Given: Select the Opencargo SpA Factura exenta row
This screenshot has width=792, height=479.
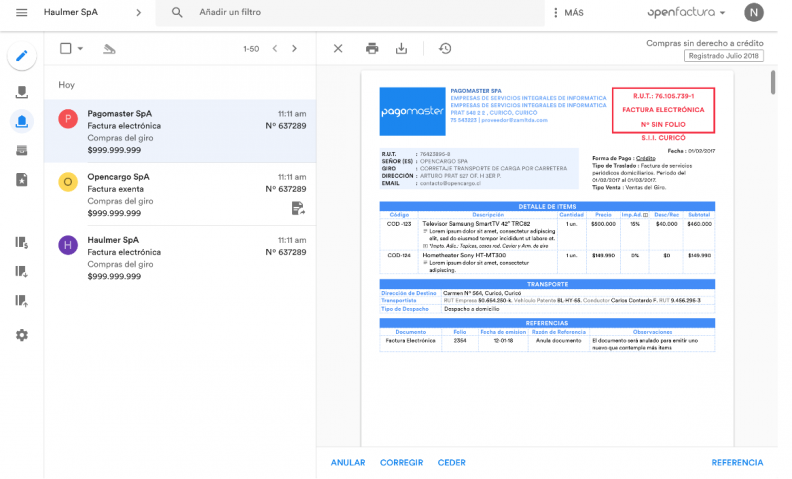Looking at the screenshot, I should [180, 195].
